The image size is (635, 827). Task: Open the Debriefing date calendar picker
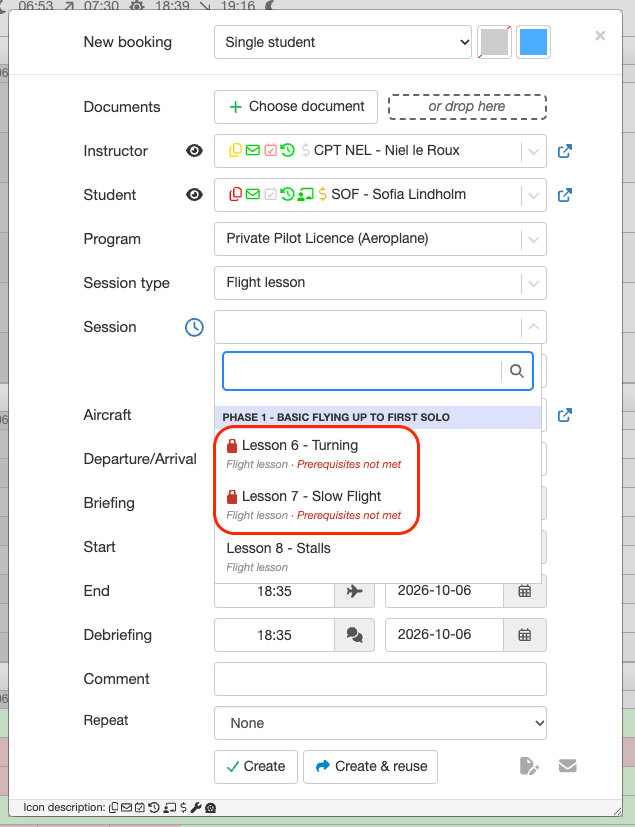point(525,635)
